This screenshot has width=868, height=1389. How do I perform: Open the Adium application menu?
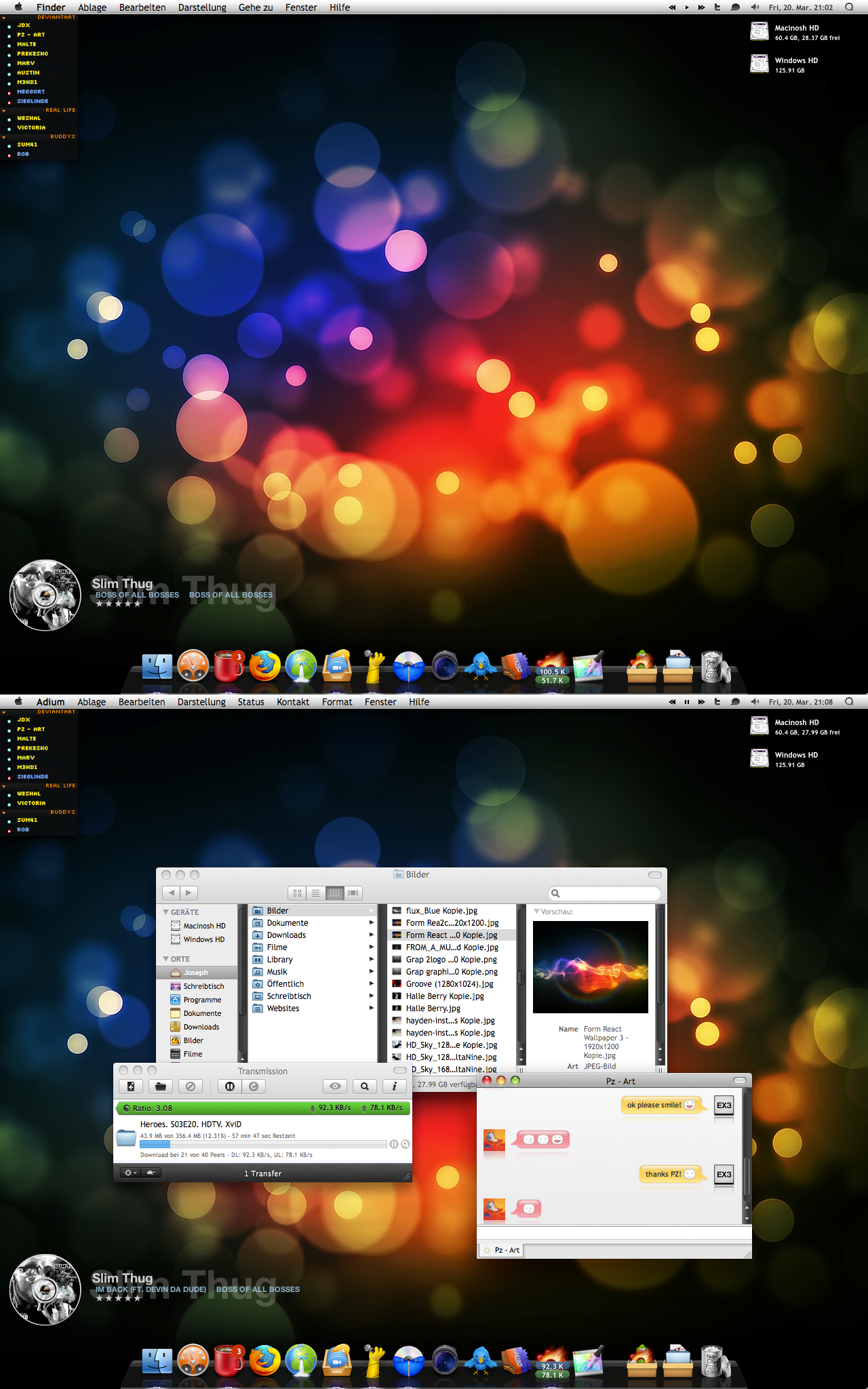(x=51, y=702)
